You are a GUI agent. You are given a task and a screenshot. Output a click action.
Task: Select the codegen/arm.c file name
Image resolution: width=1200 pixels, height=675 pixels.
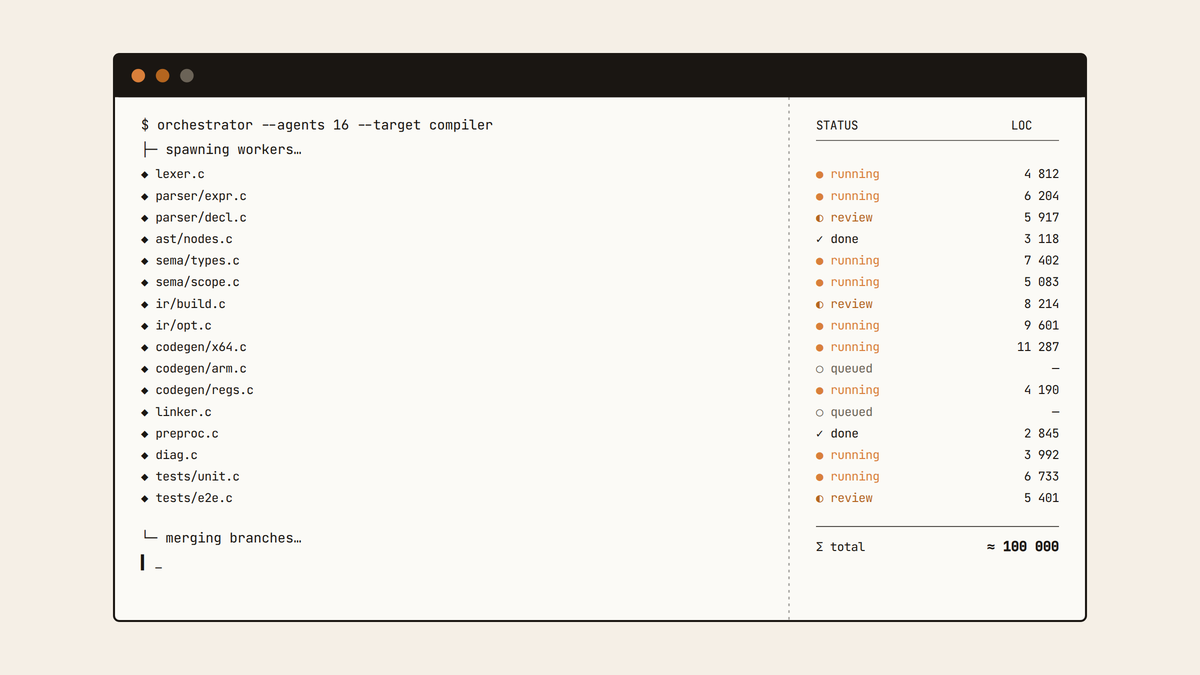[x=201, y=369]
